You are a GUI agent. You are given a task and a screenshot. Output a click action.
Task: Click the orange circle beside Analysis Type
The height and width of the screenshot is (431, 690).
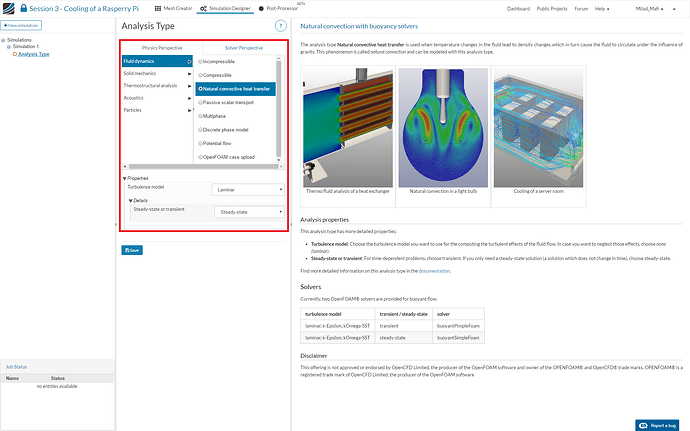pos(15,54)
